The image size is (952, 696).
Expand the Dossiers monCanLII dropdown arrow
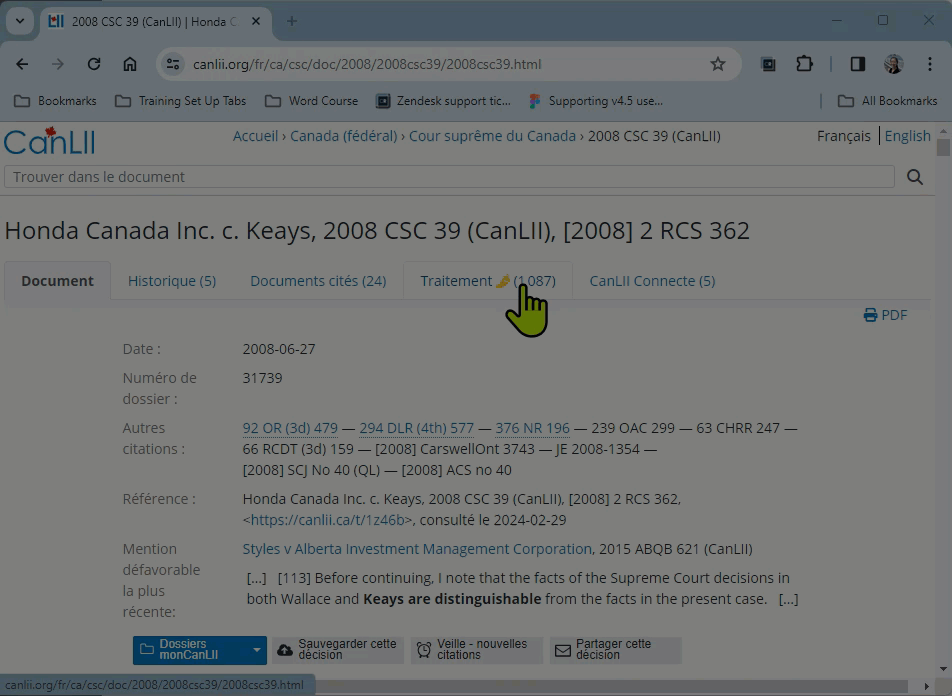pos(257,650)
